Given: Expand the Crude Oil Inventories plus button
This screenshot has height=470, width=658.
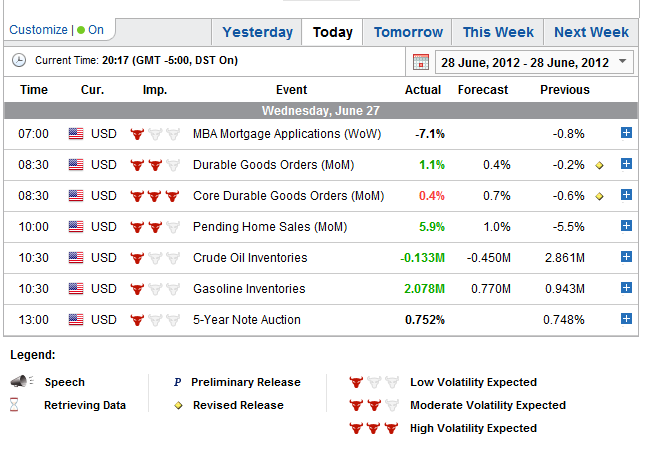Looking at the screenshot, I should [x=626, y=257].
